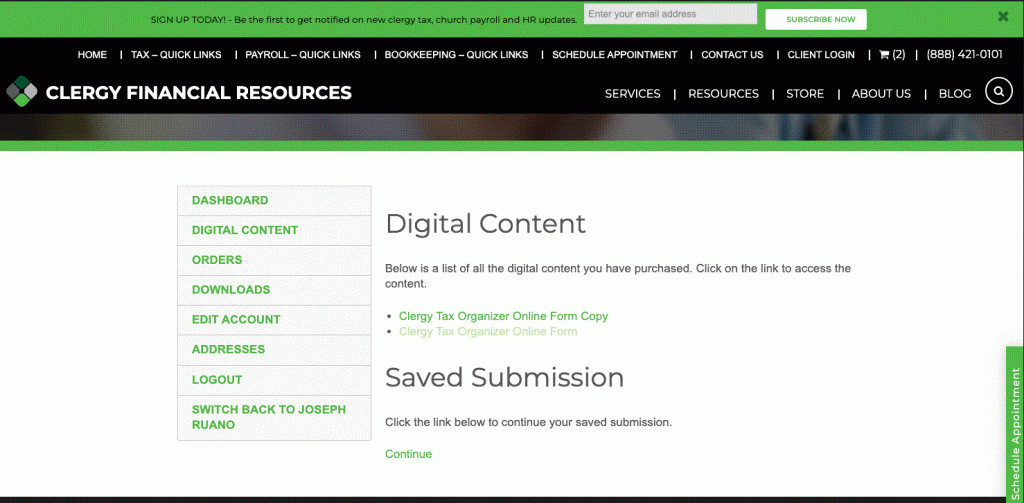Open Clergy Tax Organizer Online Form Copy

503,316
